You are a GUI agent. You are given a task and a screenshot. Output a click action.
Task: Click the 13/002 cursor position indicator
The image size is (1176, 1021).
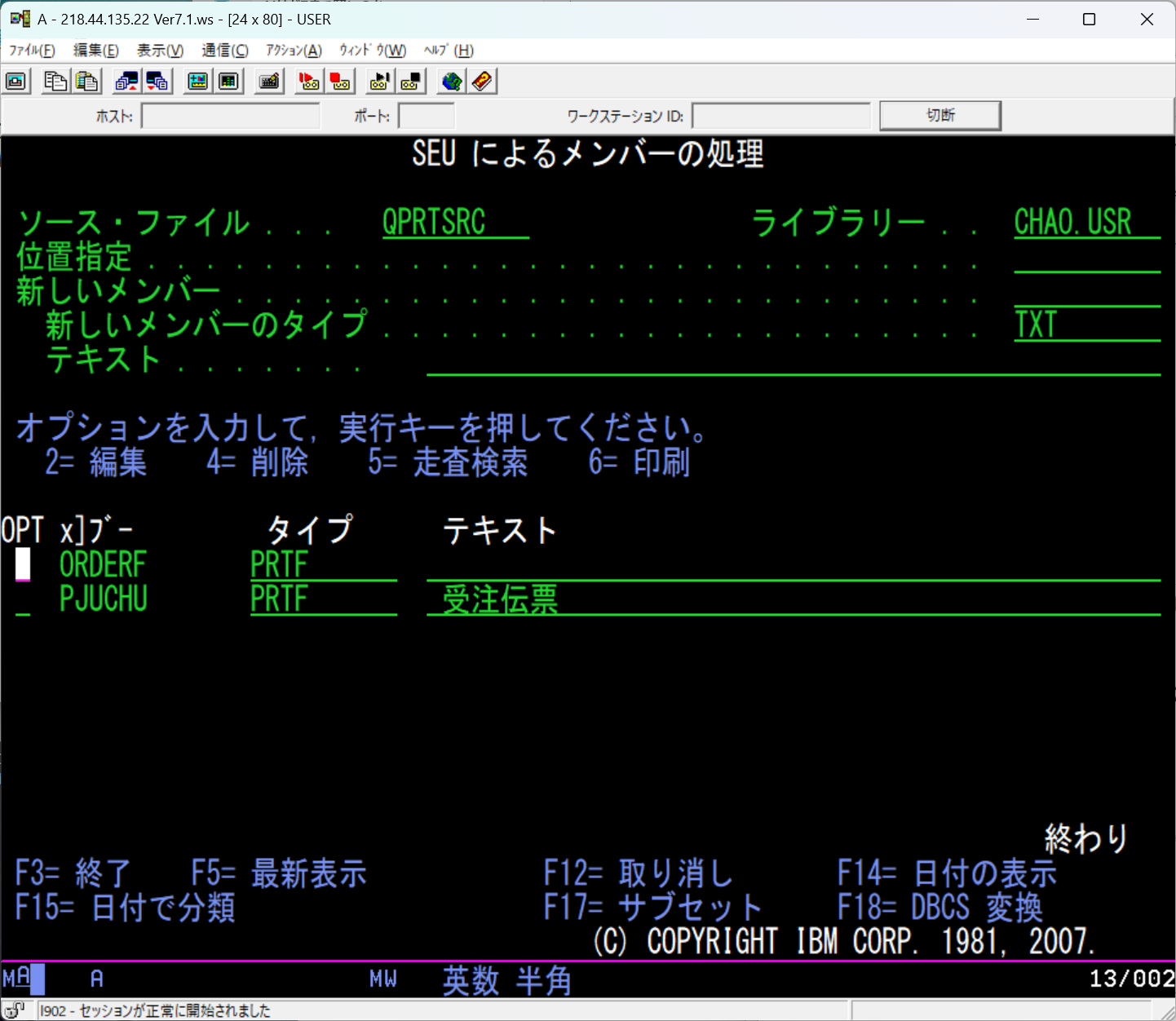[1132, 979]
